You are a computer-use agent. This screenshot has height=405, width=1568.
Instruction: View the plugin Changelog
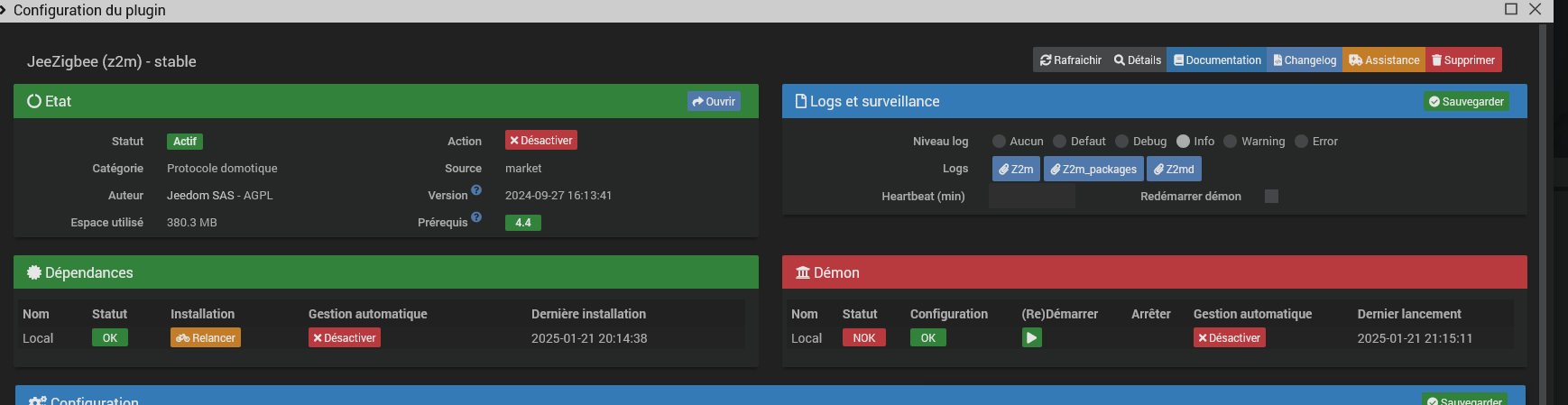coord(1305,60)
